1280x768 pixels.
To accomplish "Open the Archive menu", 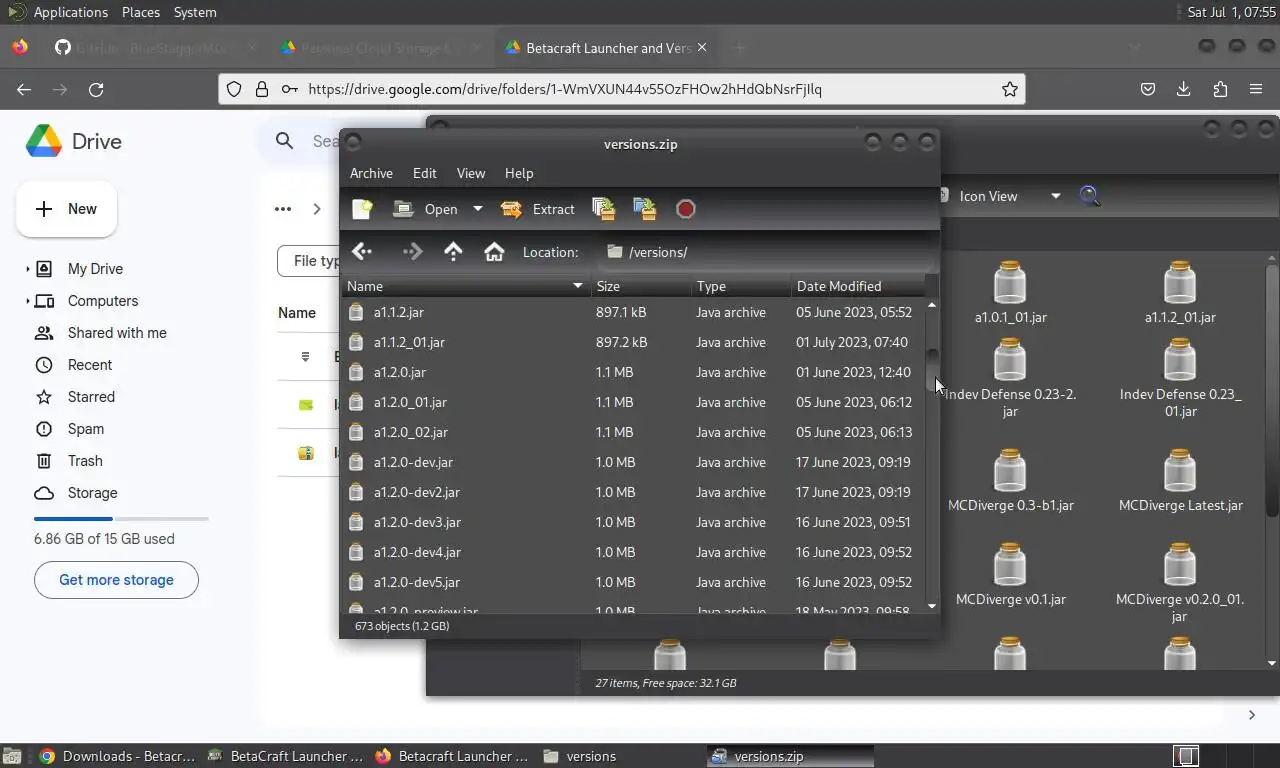I will click(x=371, y=173).
